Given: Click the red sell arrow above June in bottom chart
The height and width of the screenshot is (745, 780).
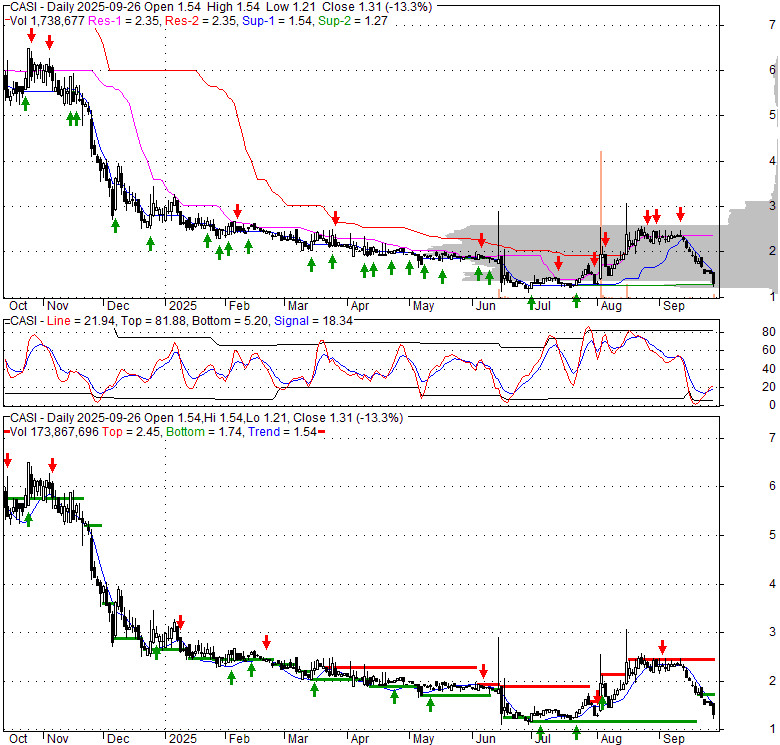Looking at the screenshot, I should click(x=484, y=671).
